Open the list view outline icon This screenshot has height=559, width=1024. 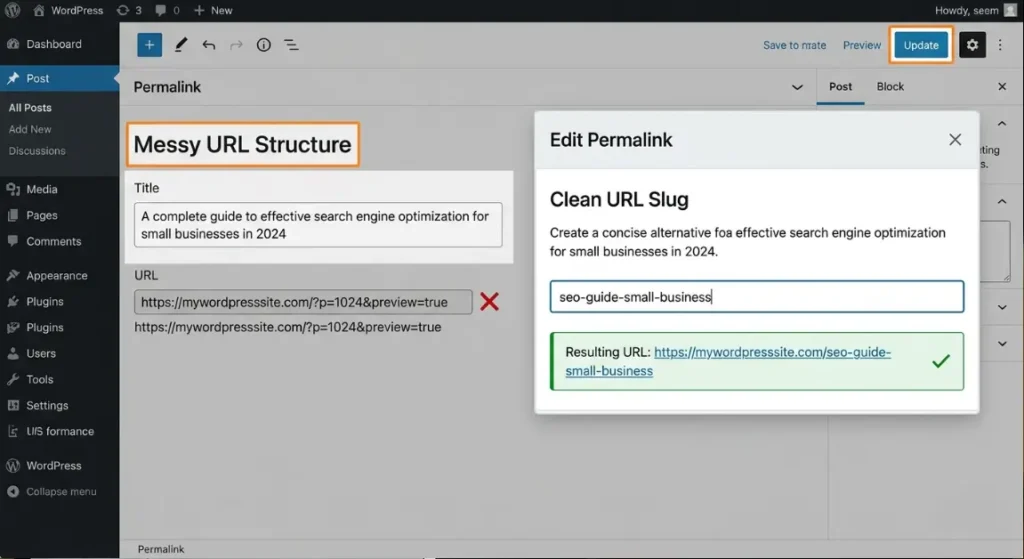(x=291, y=45)
